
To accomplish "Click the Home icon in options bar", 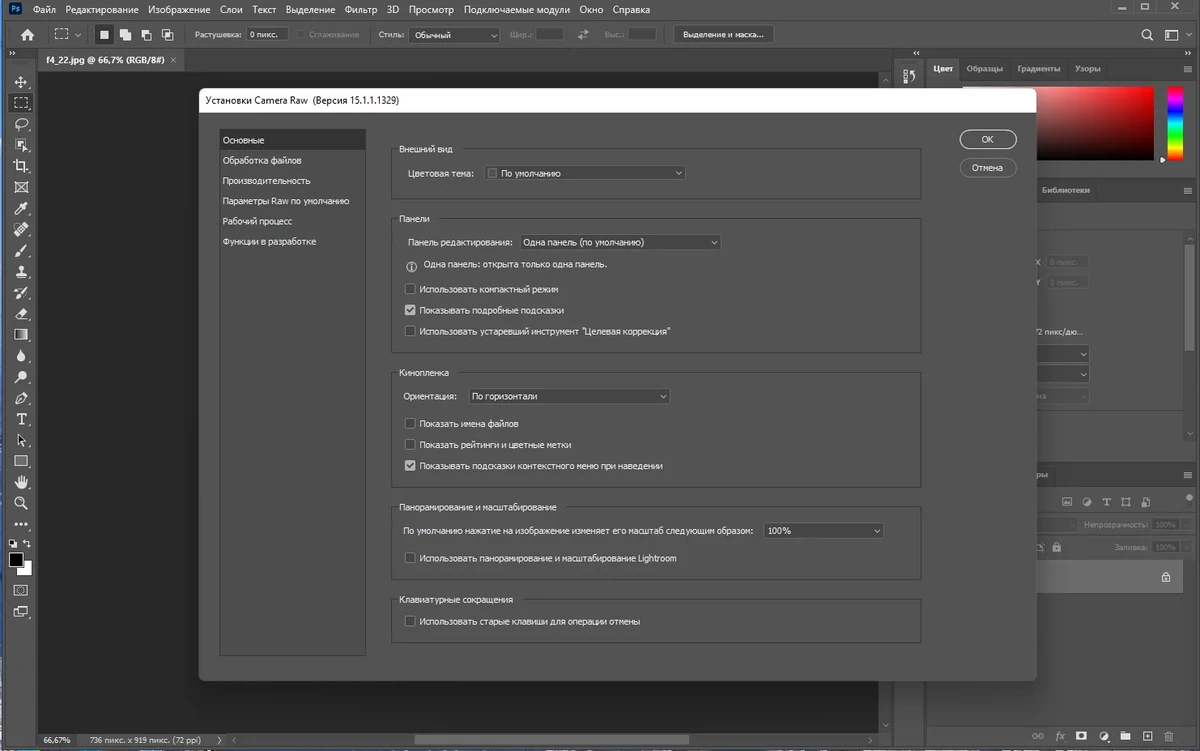I will click(27, 34).
